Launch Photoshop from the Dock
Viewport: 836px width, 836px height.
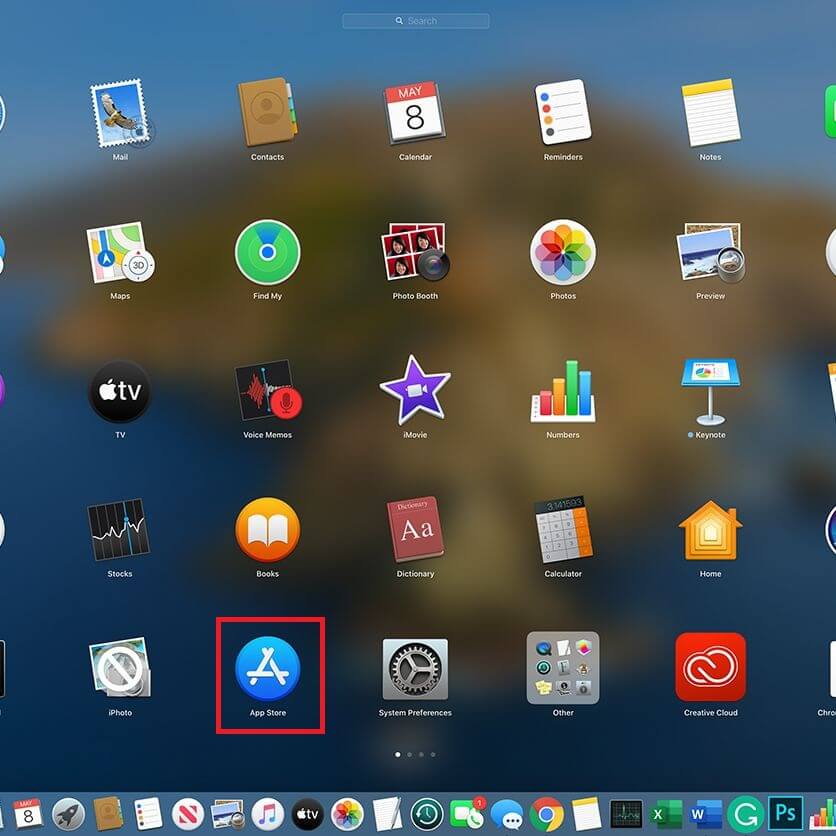coord(785,813)
